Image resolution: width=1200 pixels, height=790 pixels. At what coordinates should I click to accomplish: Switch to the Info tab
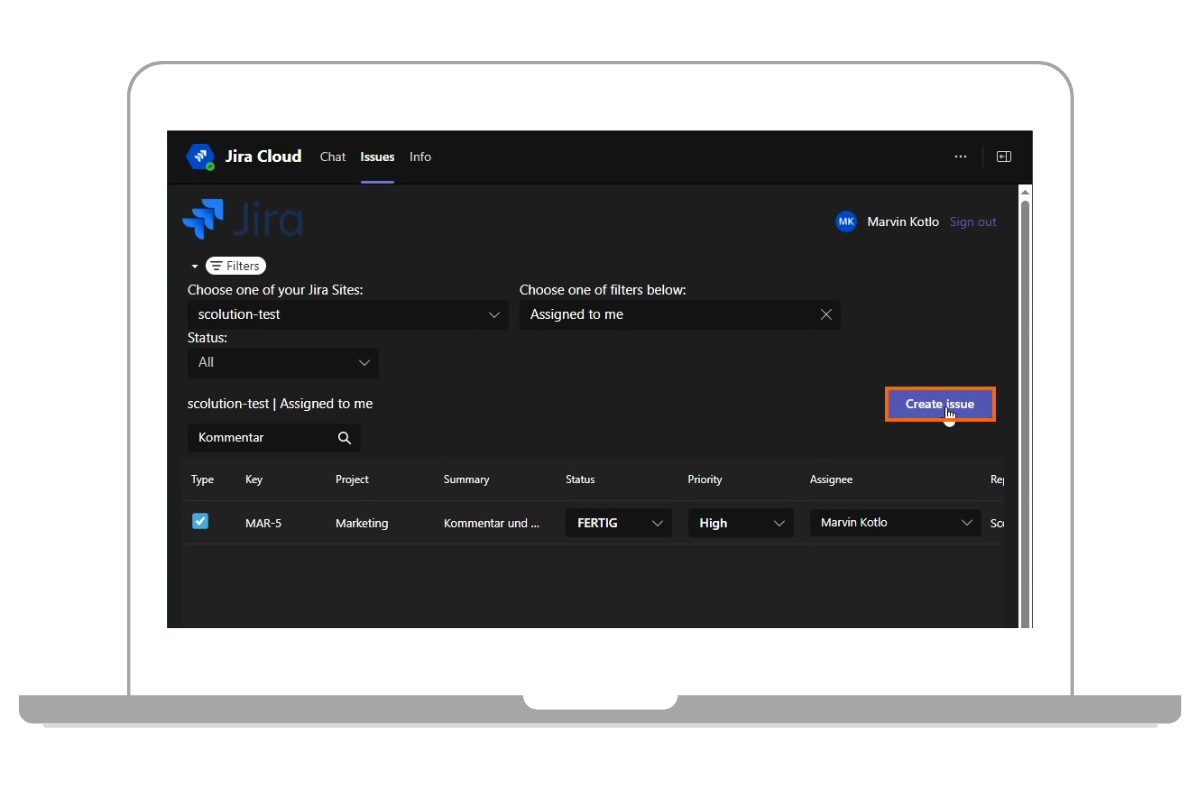tap(420, 157)
